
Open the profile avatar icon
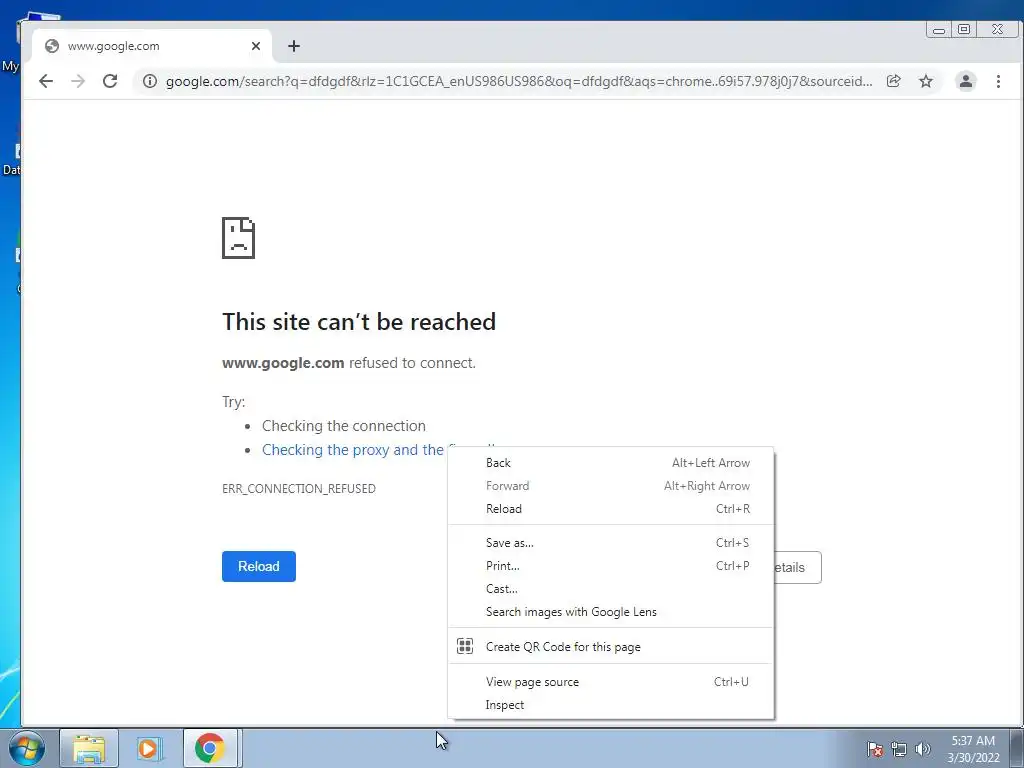965,81
